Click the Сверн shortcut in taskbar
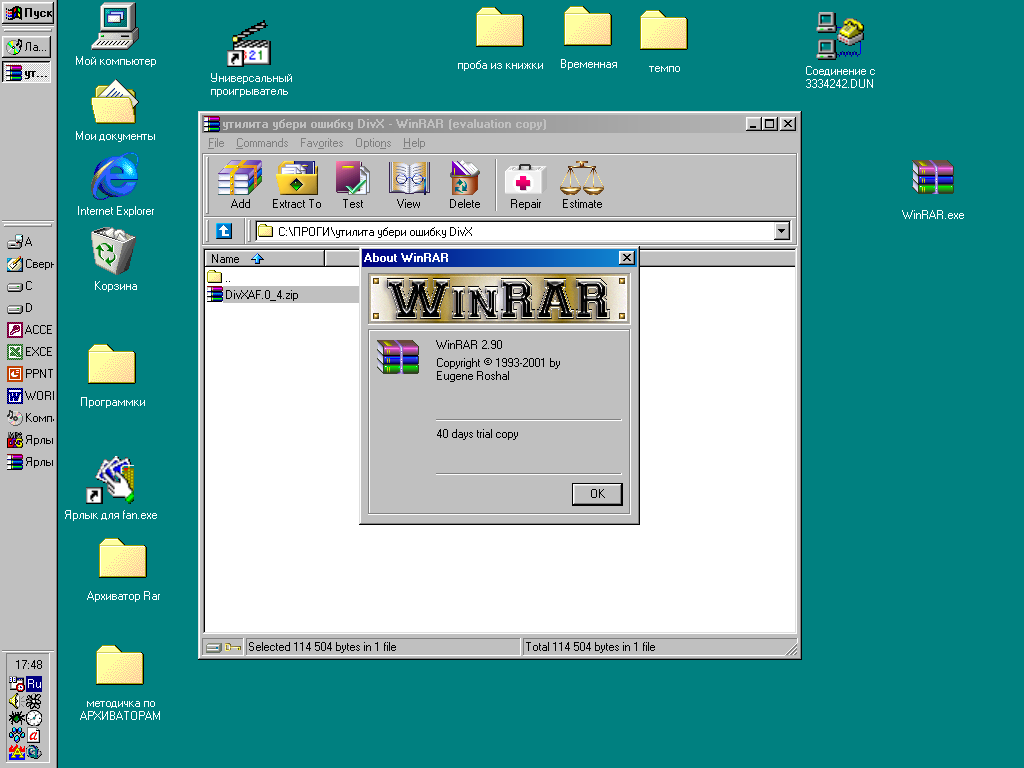 click(x=29, y=264)
